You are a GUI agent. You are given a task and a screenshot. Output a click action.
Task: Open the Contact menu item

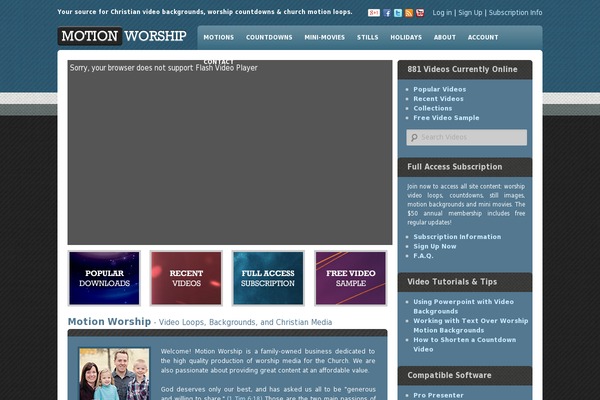point(218,62)
